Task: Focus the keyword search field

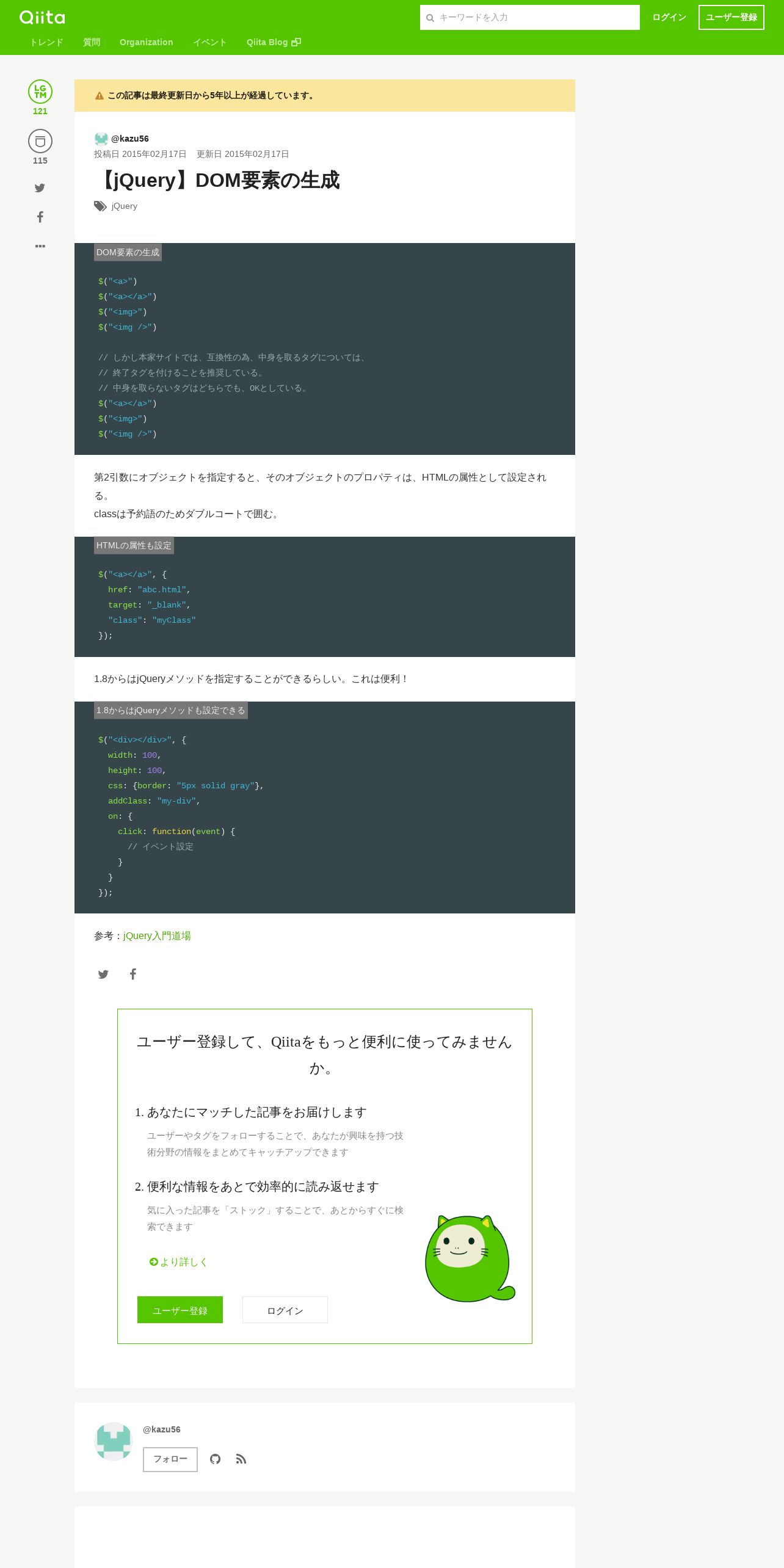Action: 529,17
